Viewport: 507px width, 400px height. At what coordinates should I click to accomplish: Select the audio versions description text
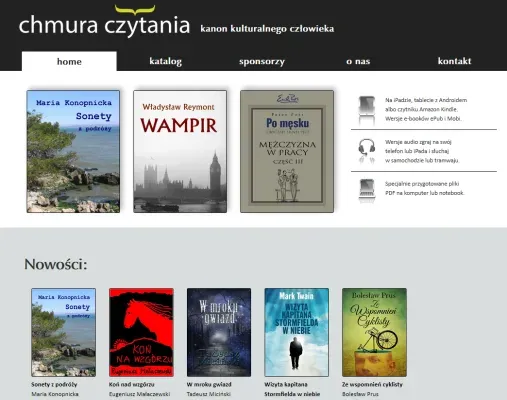tap(422, 151)
